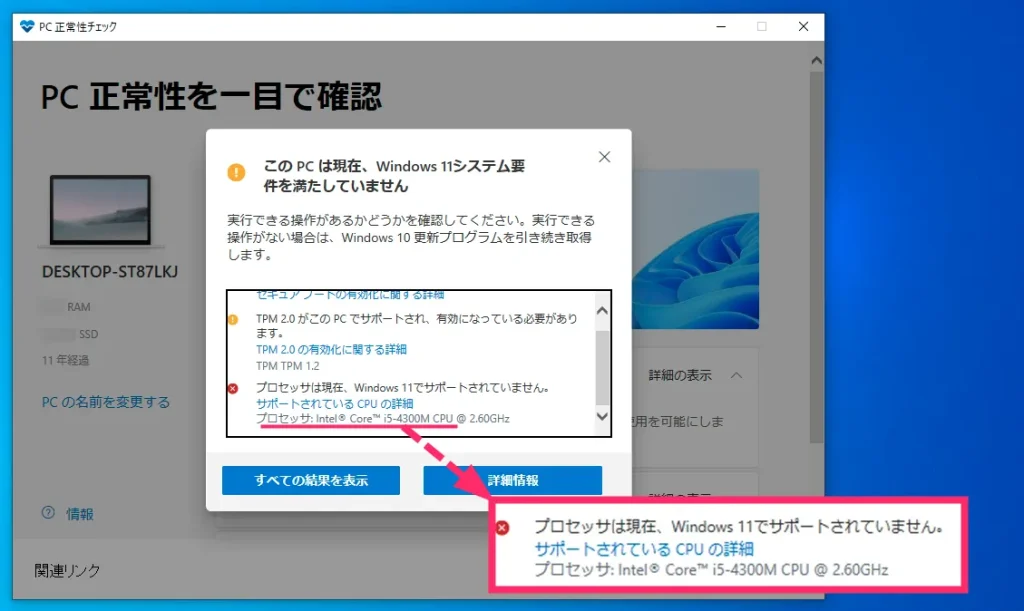Minimize the PC 正常性チェック window

tap(721, 27)
